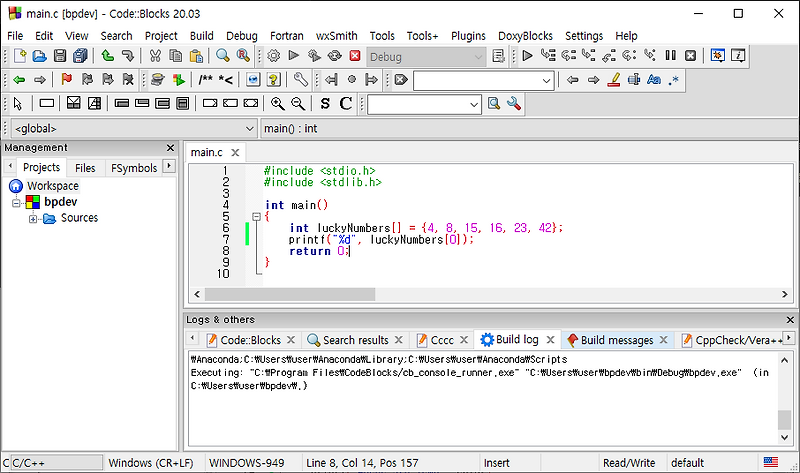Save all files using stacked floppy icon

(x=80, y=56)
